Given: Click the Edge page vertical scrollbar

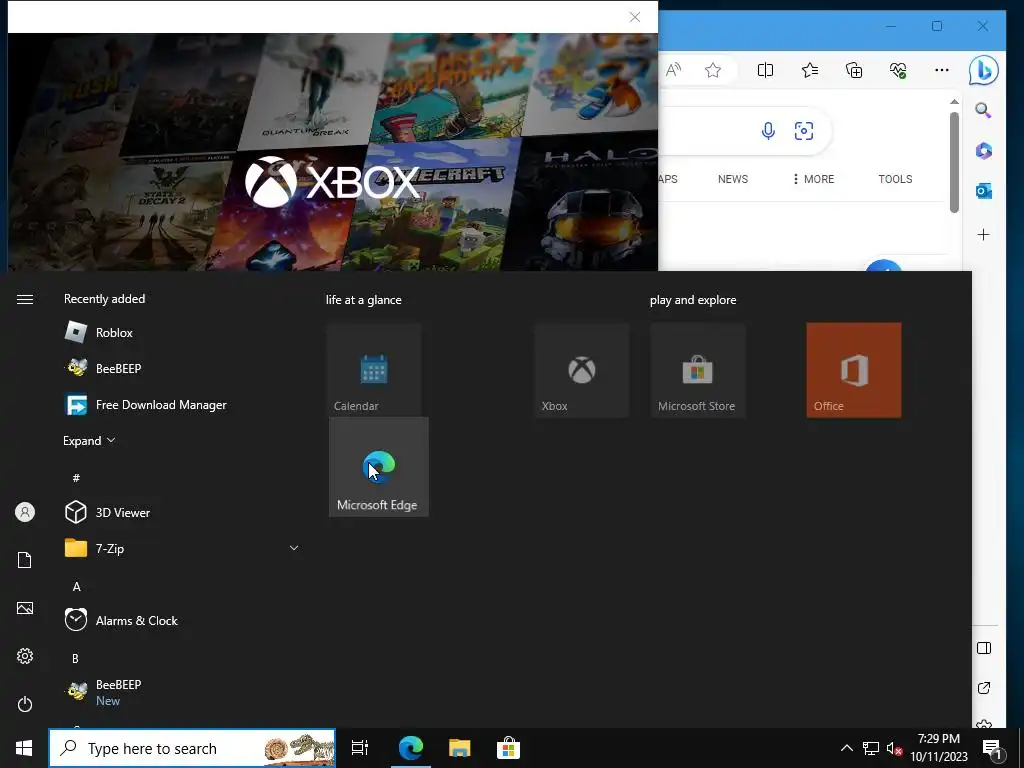Looking at the screenshot, I should (x=954, y=162).
